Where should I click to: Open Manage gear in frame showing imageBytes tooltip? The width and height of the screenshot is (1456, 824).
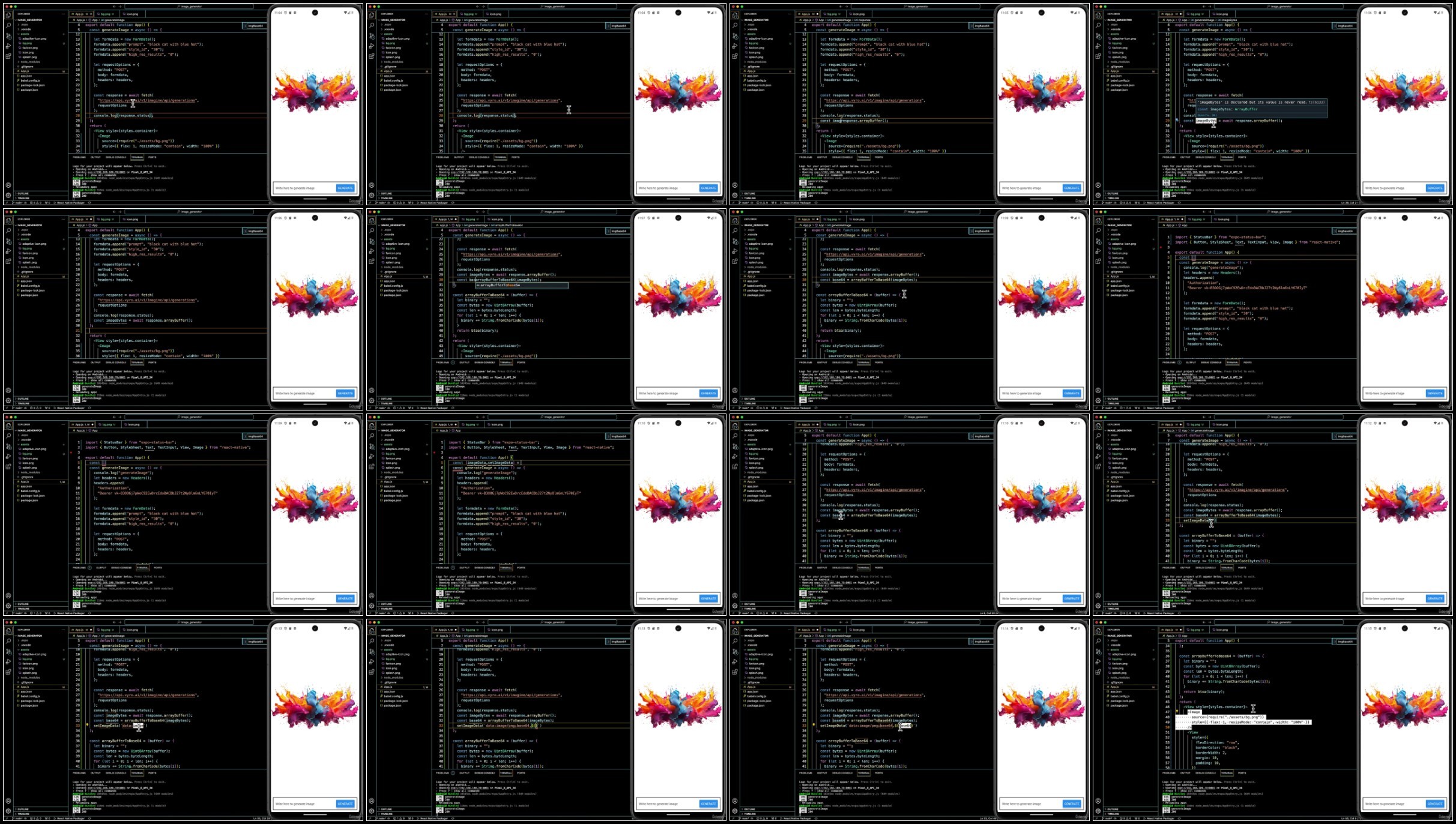tap(1098, 195)
